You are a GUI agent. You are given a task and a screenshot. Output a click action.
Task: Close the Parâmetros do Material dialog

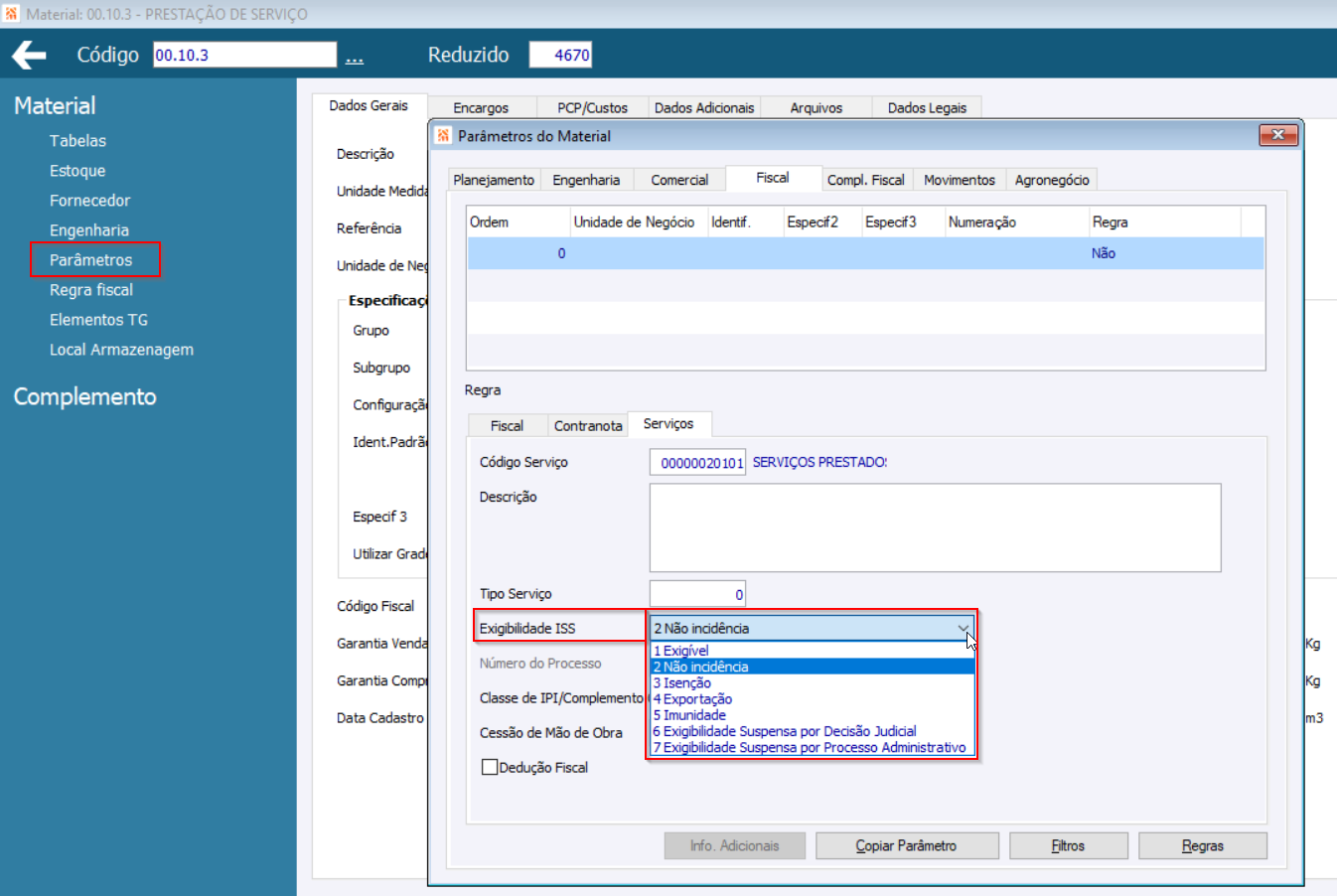click(x=1278, y=135)
